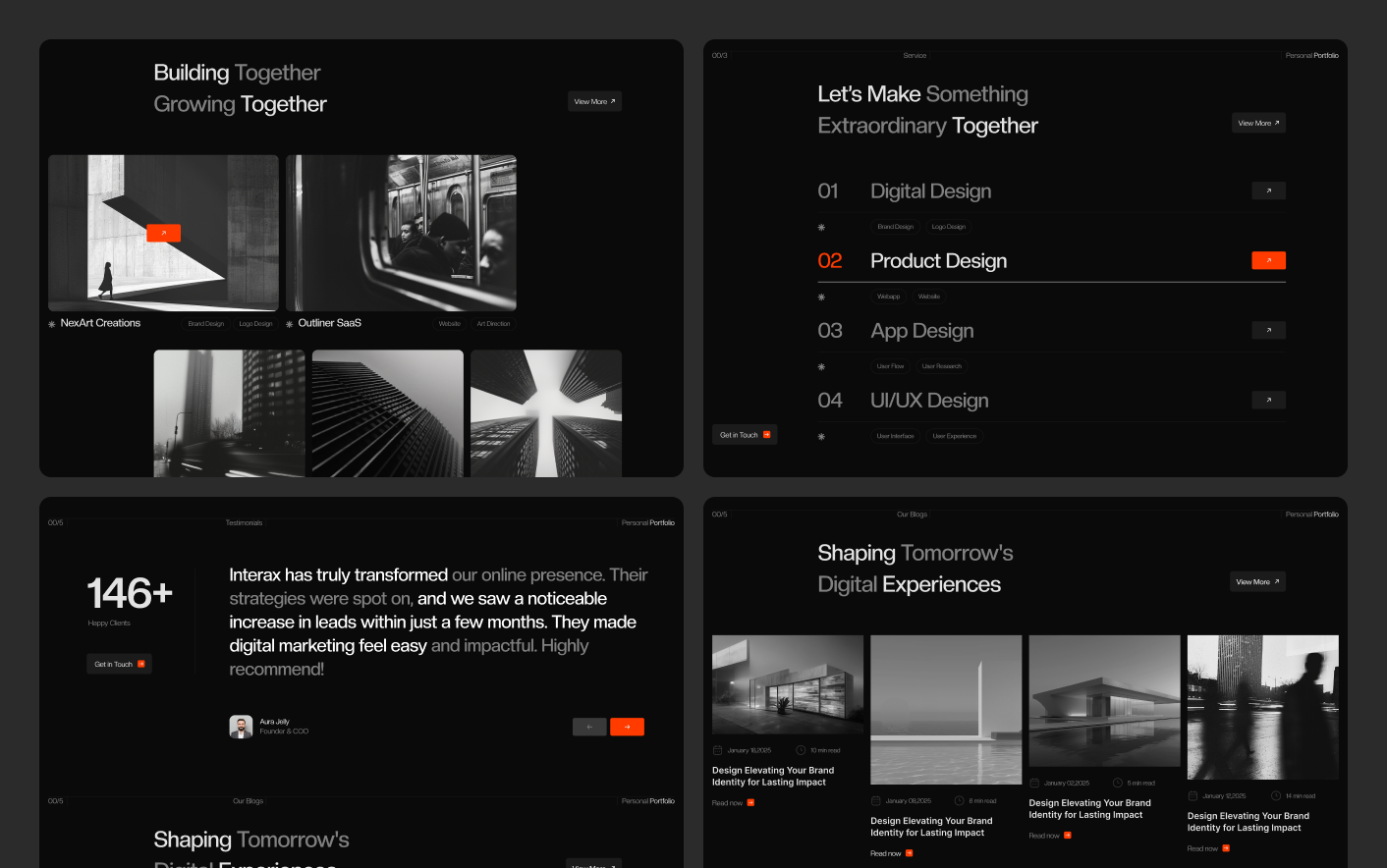1387x868 pixels.
Task: Click the orange arrow beside Product Design
Action: (x=1268, y=261)
